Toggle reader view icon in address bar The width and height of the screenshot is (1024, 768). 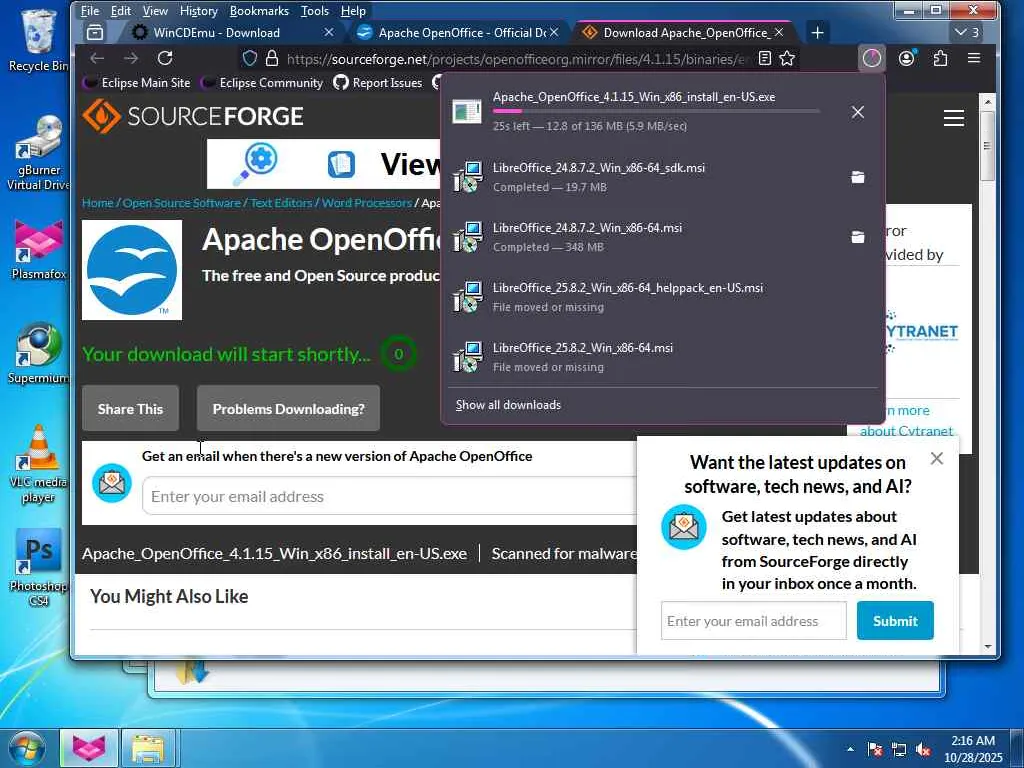[765, 59]
